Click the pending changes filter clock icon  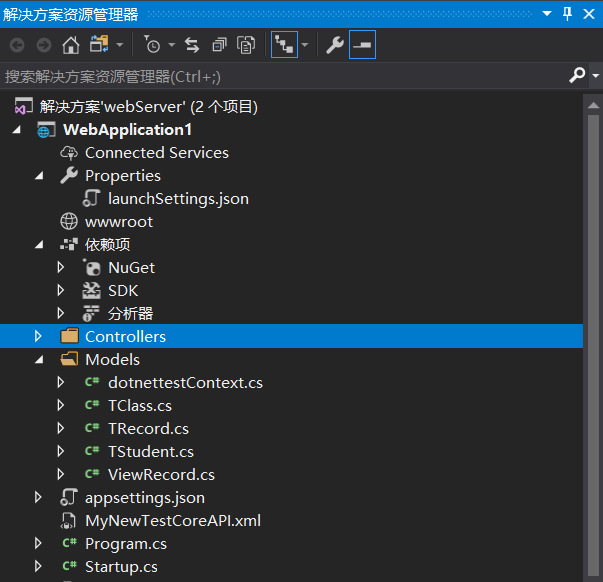[152, 44]
